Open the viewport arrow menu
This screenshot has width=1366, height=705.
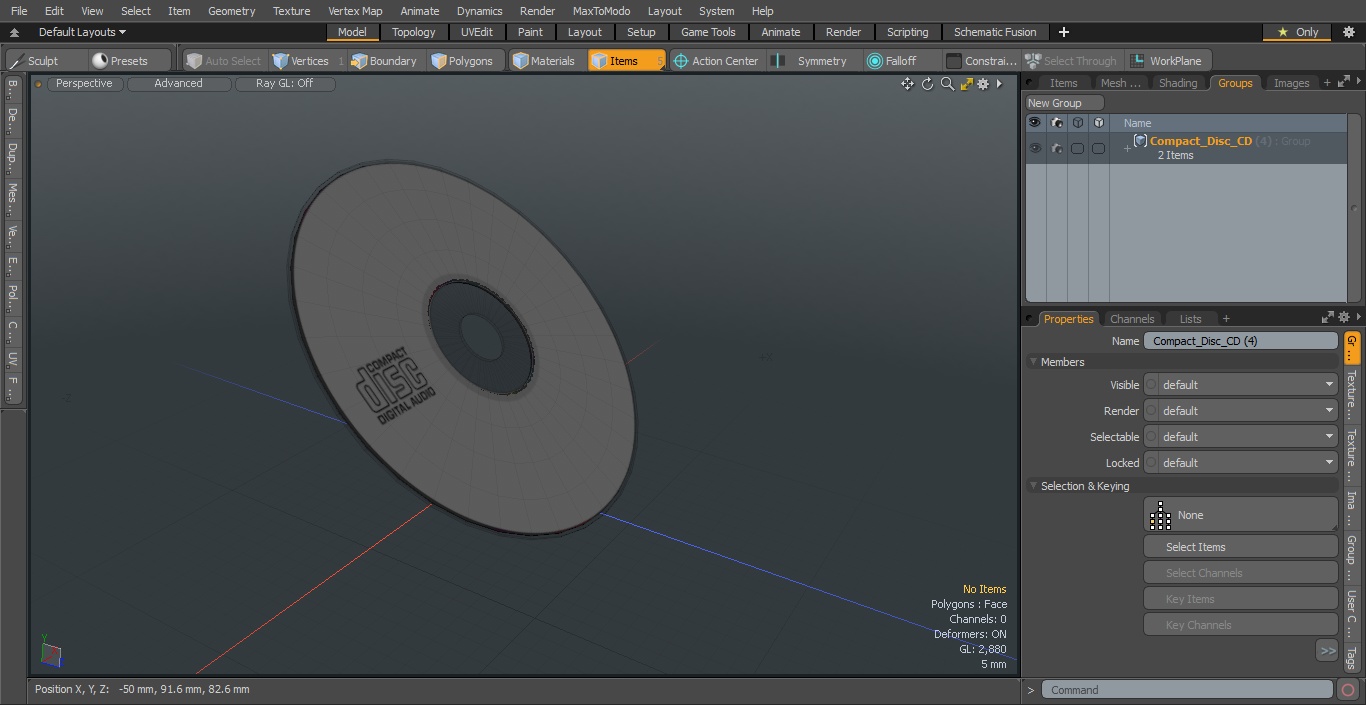tap(999, 84)
